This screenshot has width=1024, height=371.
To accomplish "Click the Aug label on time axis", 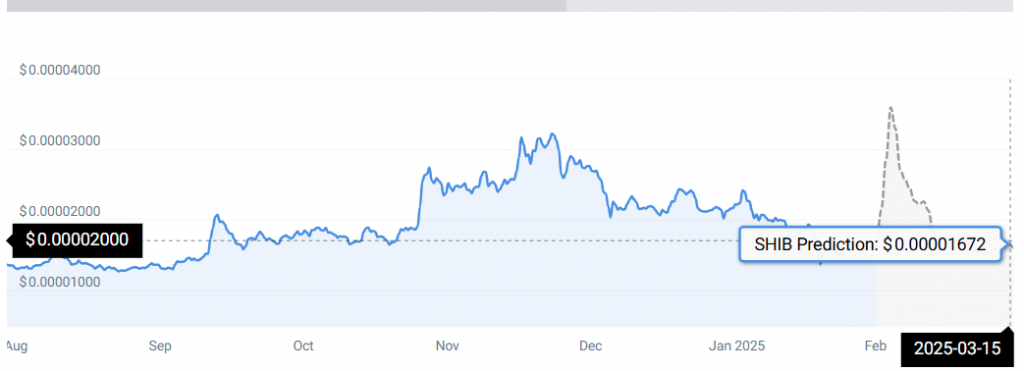I will click(x=17, y=346).
